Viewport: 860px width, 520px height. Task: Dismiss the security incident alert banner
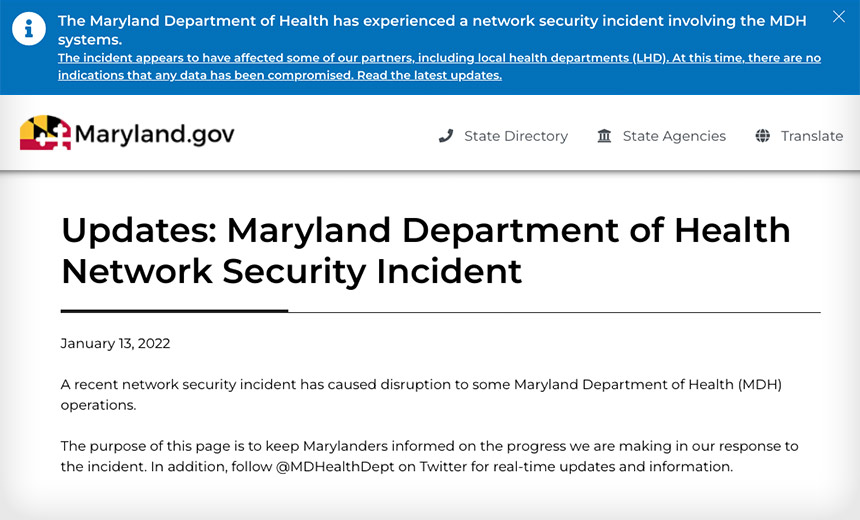[x=839, y=16]
